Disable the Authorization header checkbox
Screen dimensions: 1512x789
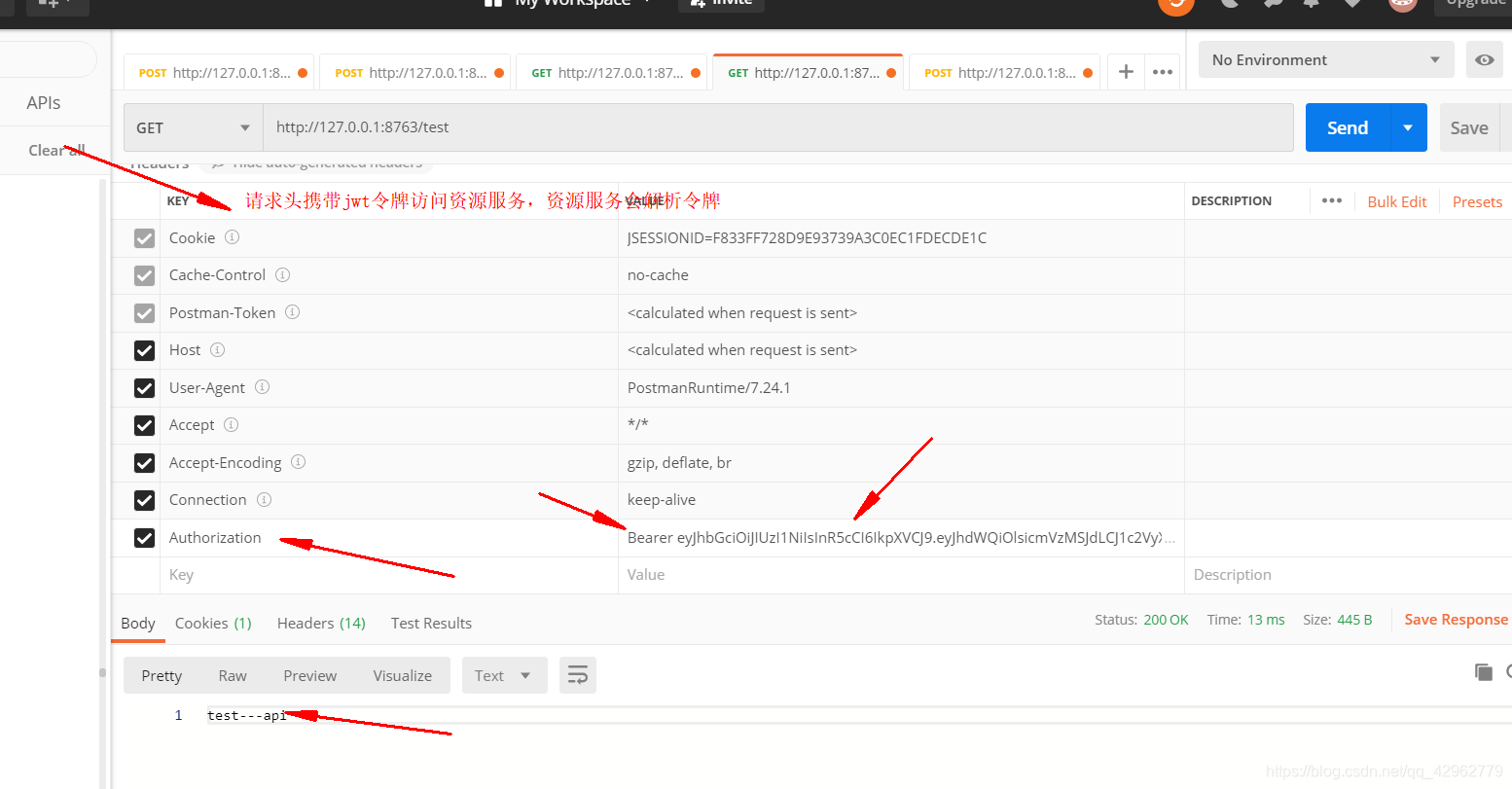(144, 538)
